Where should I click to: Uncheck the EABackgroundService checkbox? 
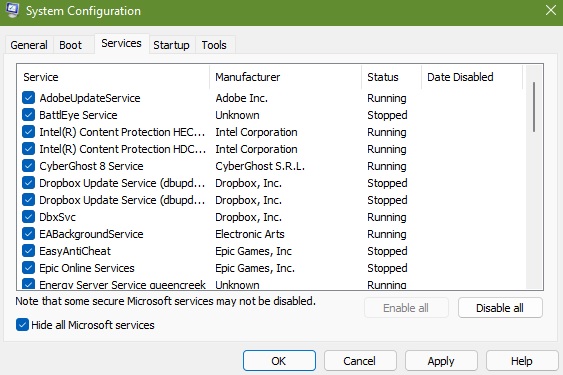pos(28,234)
